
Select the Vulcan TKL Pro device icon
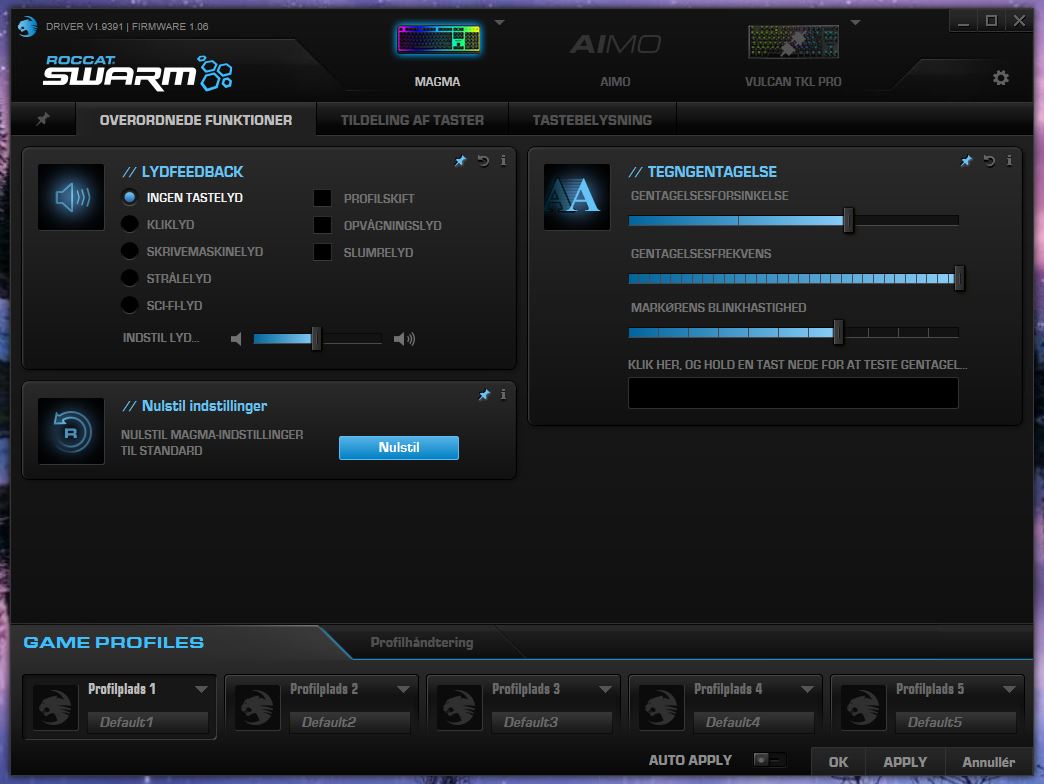pos(793,41)
